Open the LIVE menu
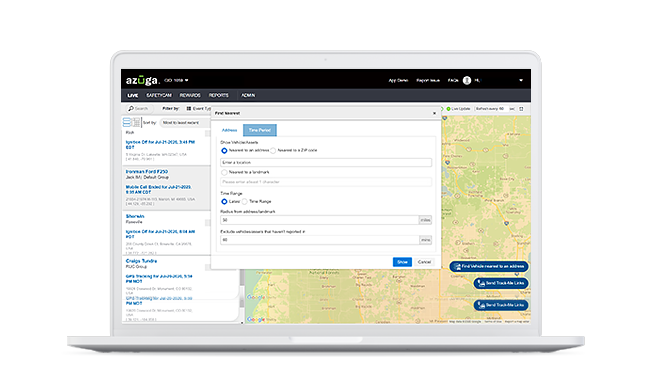650x387 pixels. click(x=133, y=95)
